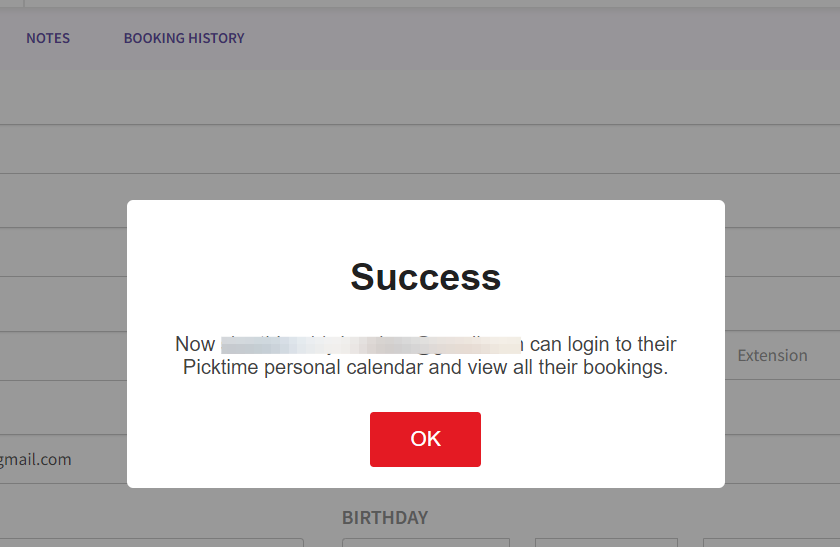Image resolution: width=840 pixels, height=547 pixels.
Task: Click the word Now starting the message
Action: coord(195,344)
